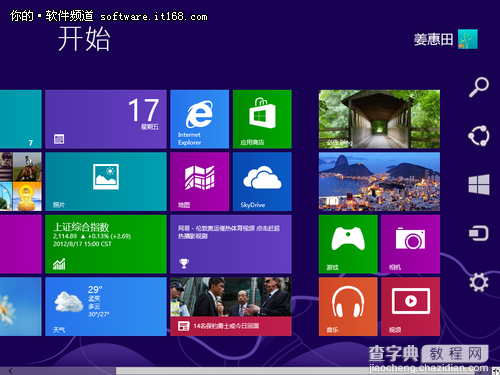The height and width of the screenshot is (375, 500).
Task: Open the Settings gear charm
Action: pyautogui.click(x=479, y=282)
